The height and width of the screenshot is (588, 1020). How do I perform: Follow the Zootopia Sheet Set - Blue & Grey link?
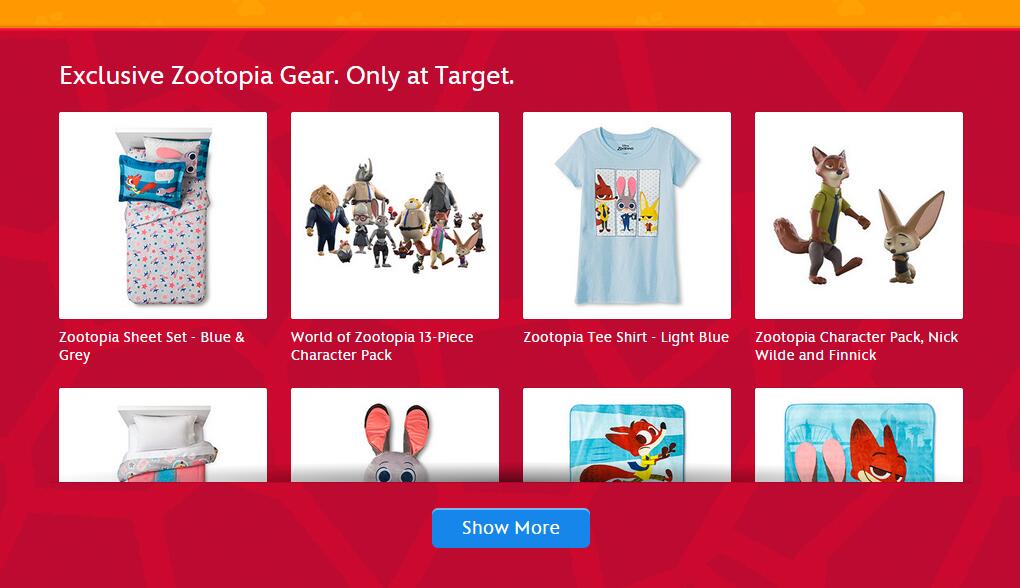click(152, 346)
